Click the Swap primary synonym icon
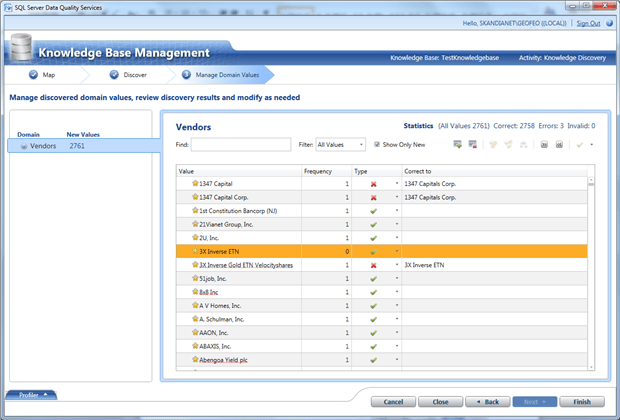Screen dimensions: 620x420 pos(524,144)
